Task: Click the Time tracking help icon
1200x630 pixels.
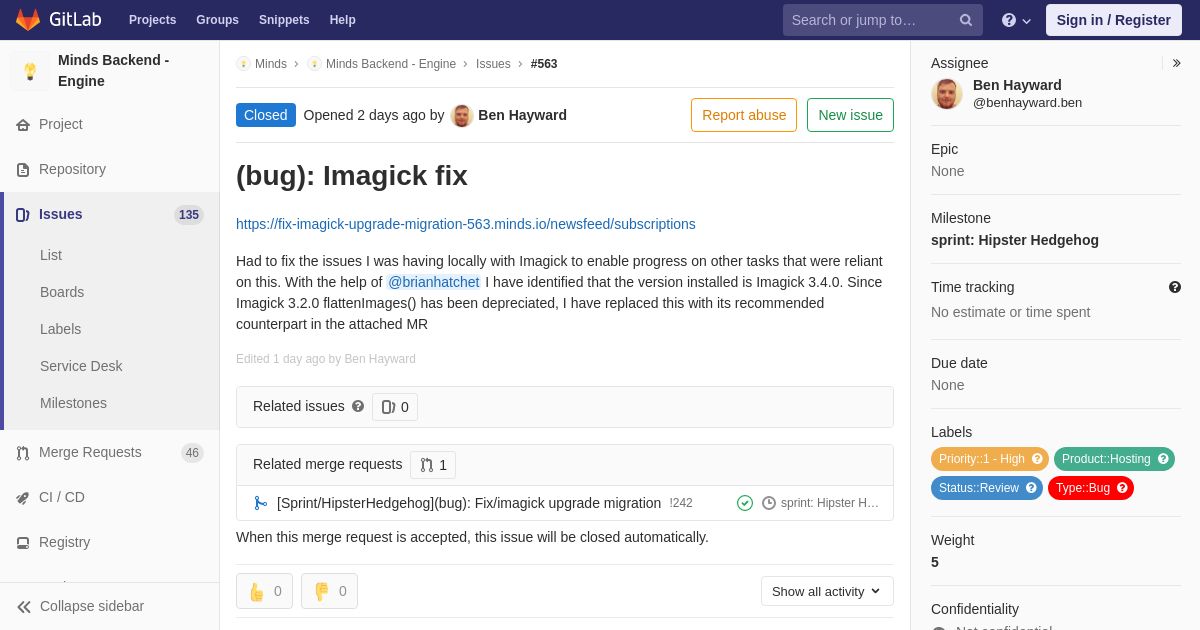Action: [x=1175, y=287]
